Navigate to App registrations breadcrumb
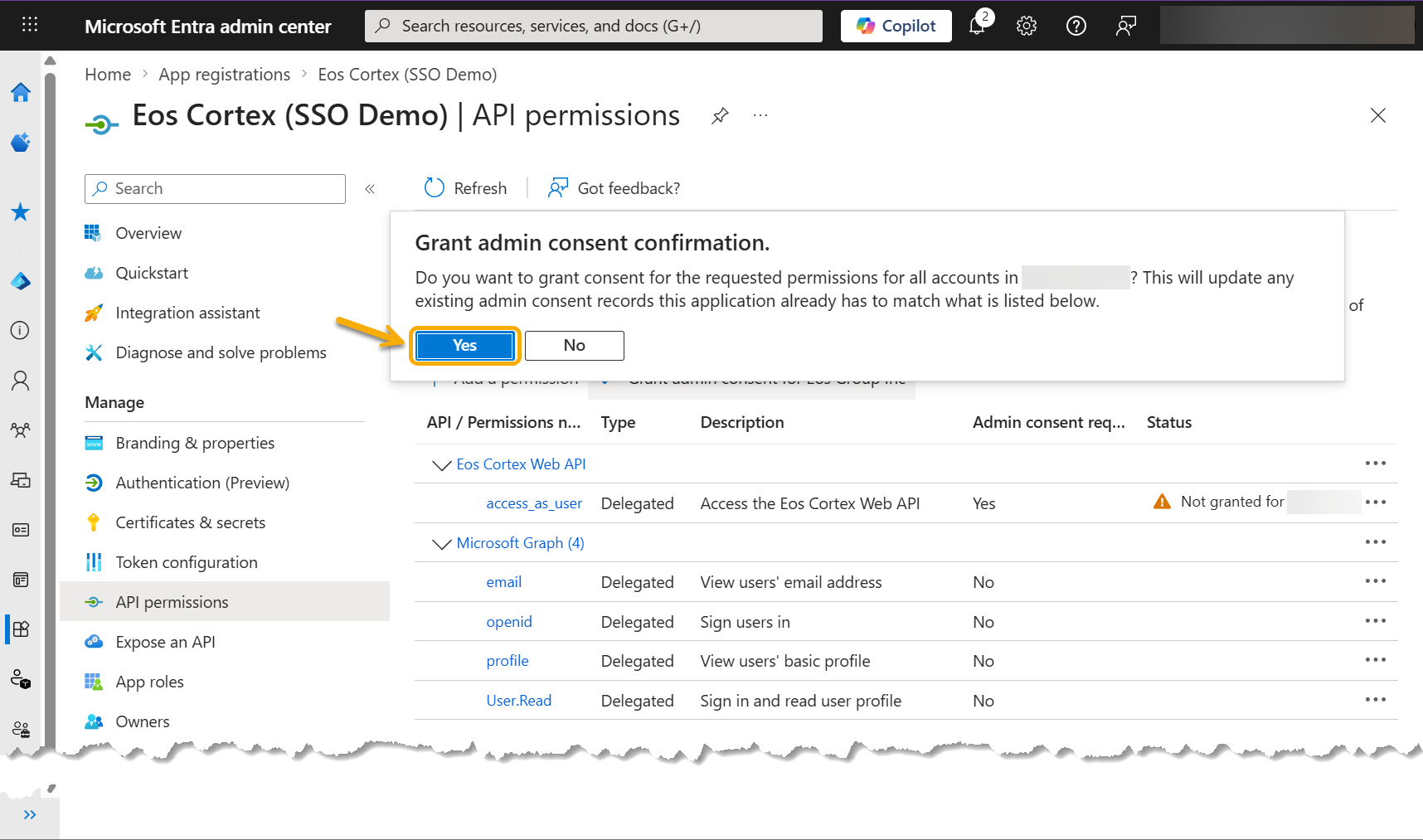This screenshot has width=1423, height=840. tap(225, 75)
